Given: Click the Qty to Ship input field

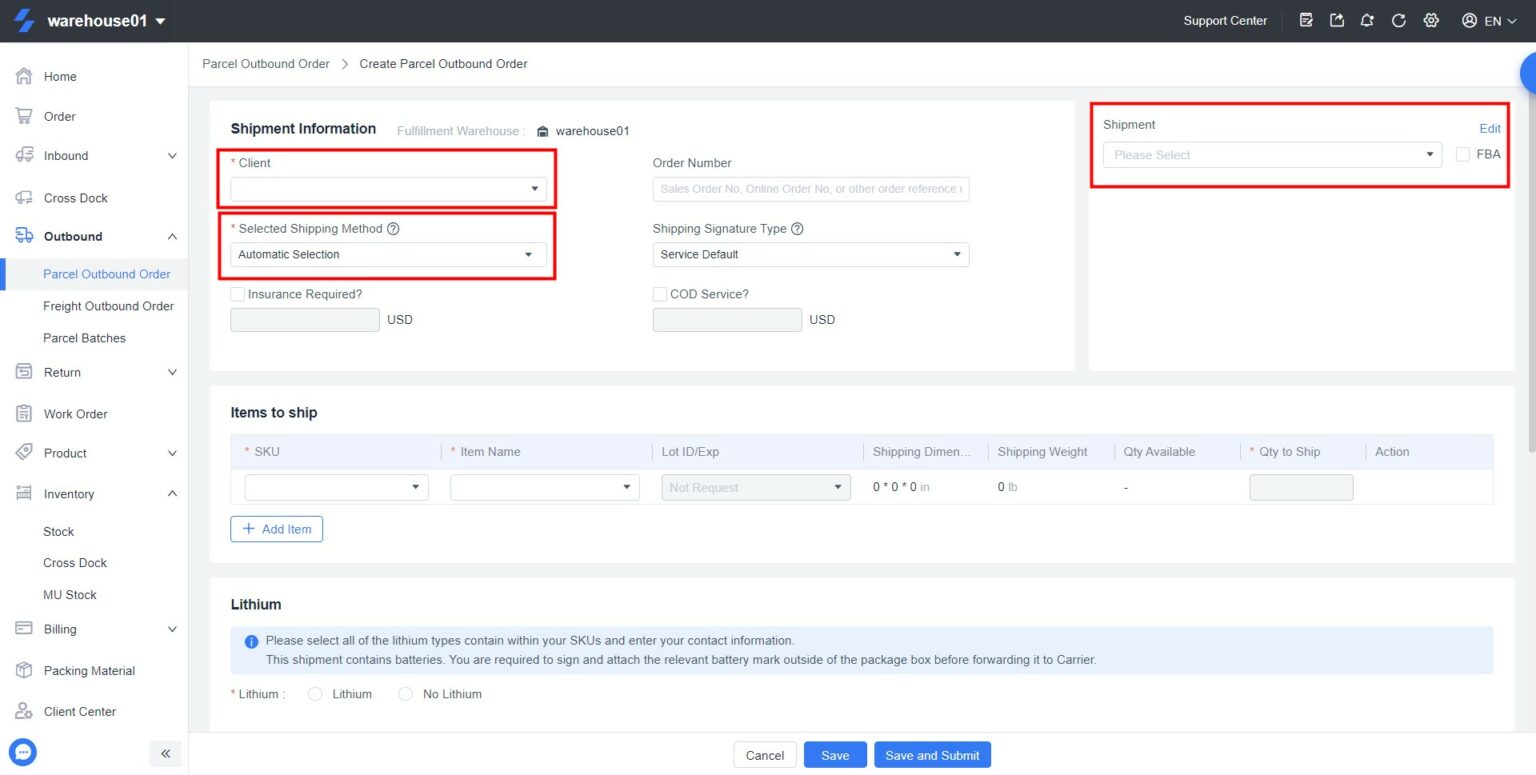Looking at the screenshot, I should pos(1301,487).
